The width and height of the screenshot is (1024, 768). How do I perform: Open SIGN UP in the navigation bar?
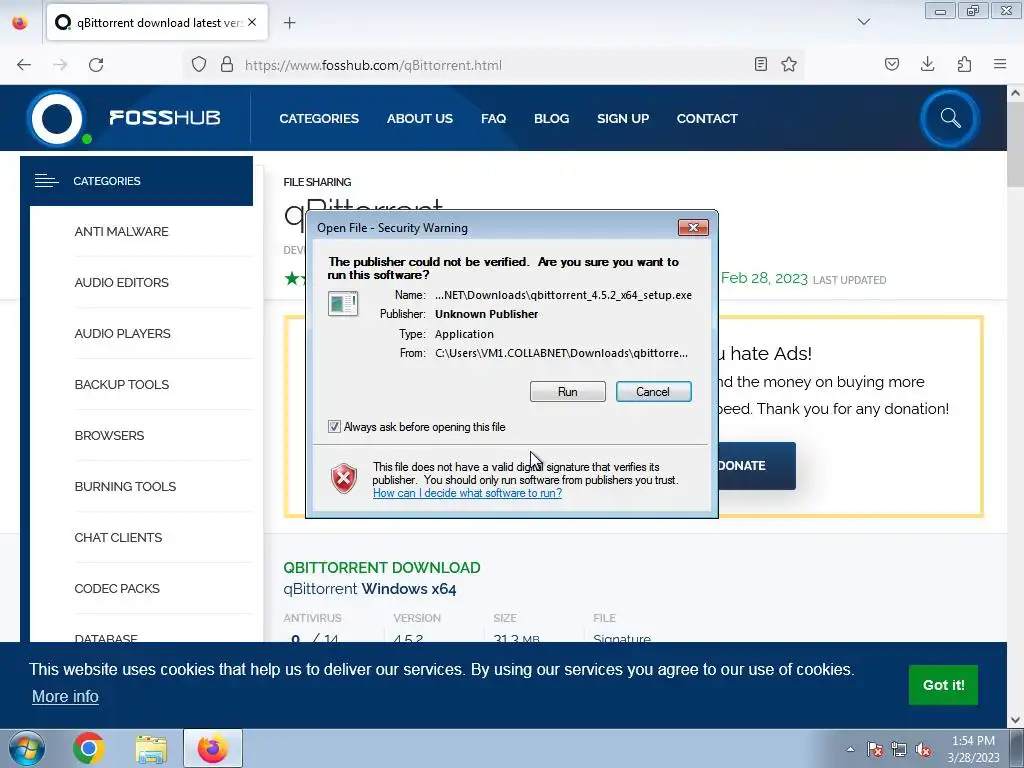622,119
